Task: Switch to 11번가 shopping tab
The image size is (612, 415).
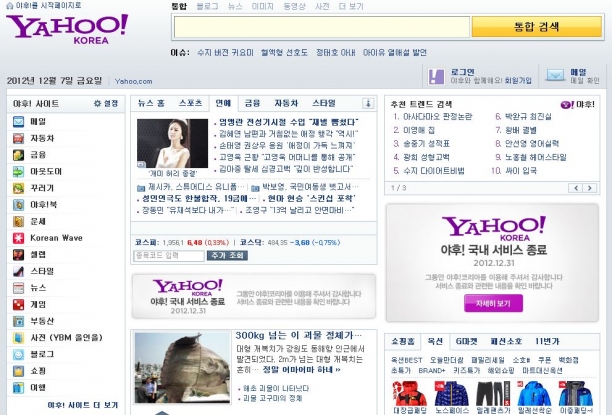Action: pyautogui.click(x=547, y=341)
